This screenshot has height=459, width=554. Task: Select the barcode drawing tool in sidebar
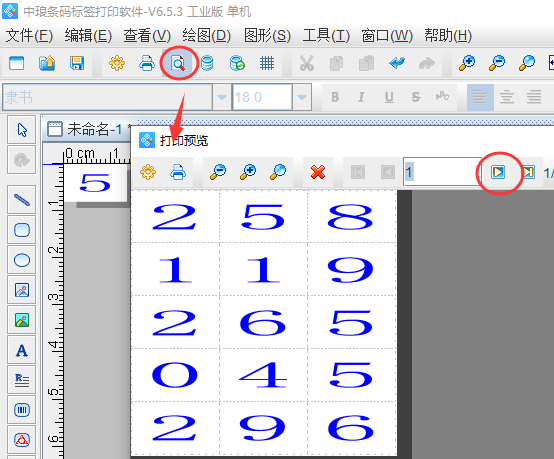[x=22, y=410]
